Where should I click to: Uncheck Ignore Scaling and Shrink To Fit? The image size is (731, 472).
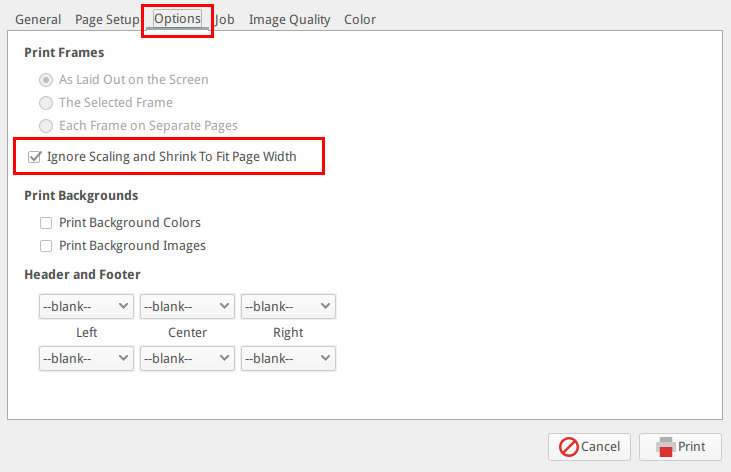coord(35,157)
